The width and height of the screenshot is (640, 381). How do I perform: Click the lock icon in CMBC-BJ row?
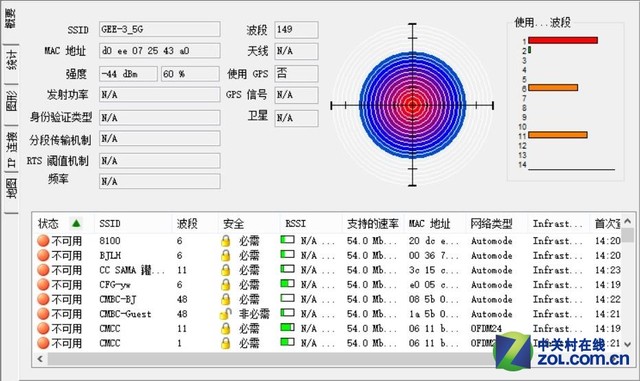click(225, 300)
